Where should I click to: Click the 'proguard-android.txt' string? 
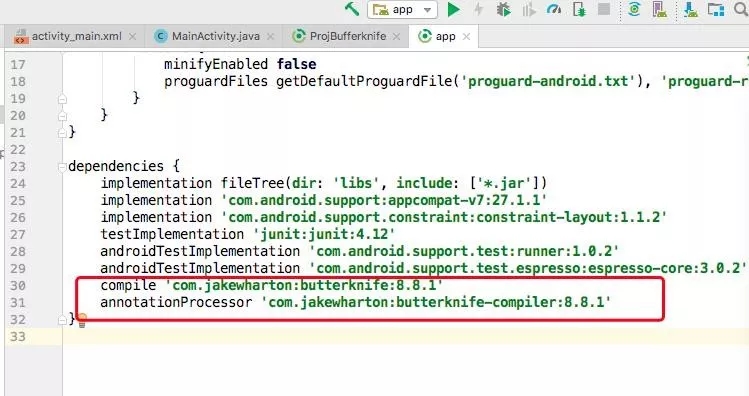pos(547,81)
